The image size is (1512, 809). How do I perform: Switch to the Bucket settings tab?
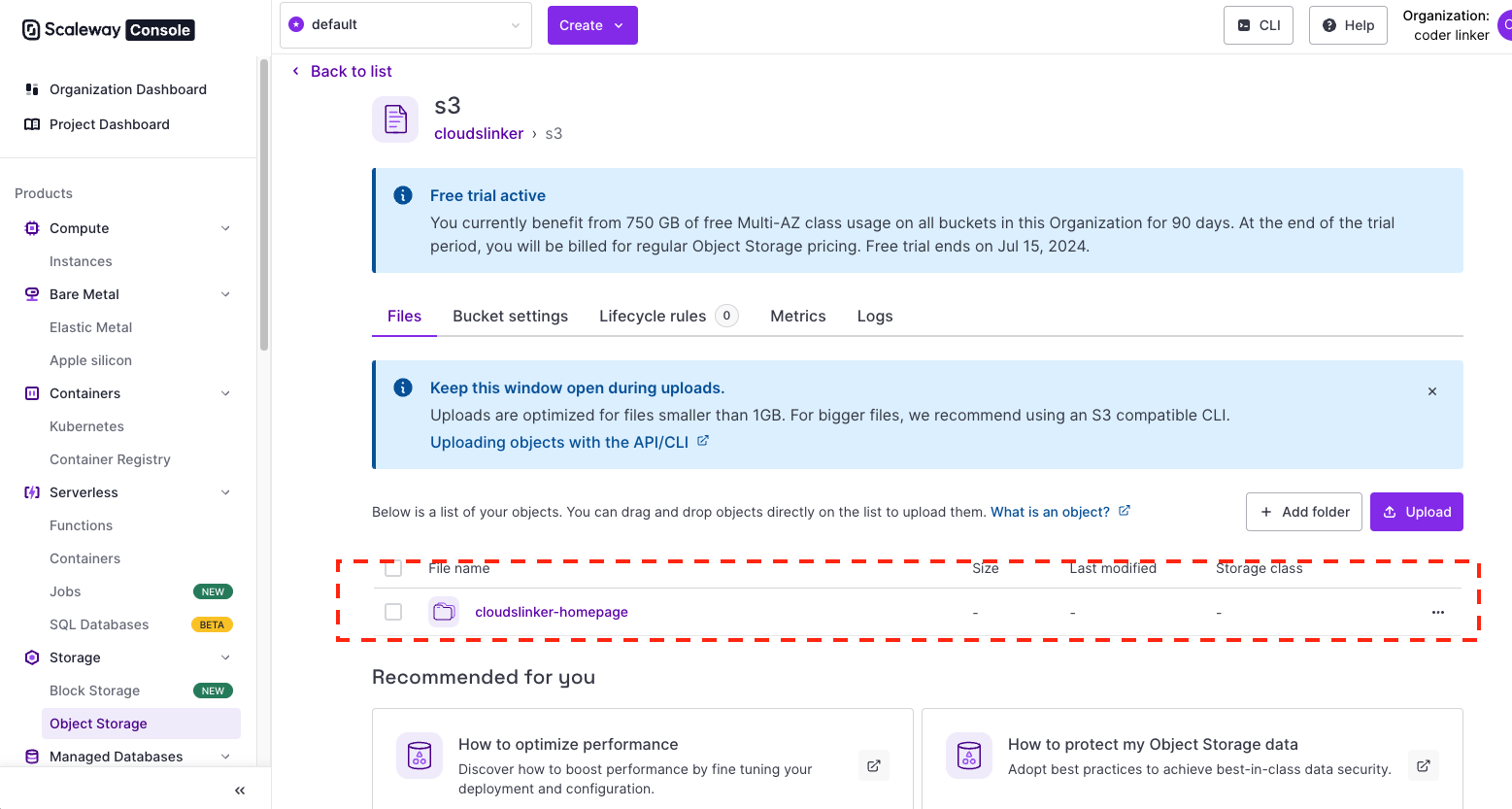tap(510, 316)
